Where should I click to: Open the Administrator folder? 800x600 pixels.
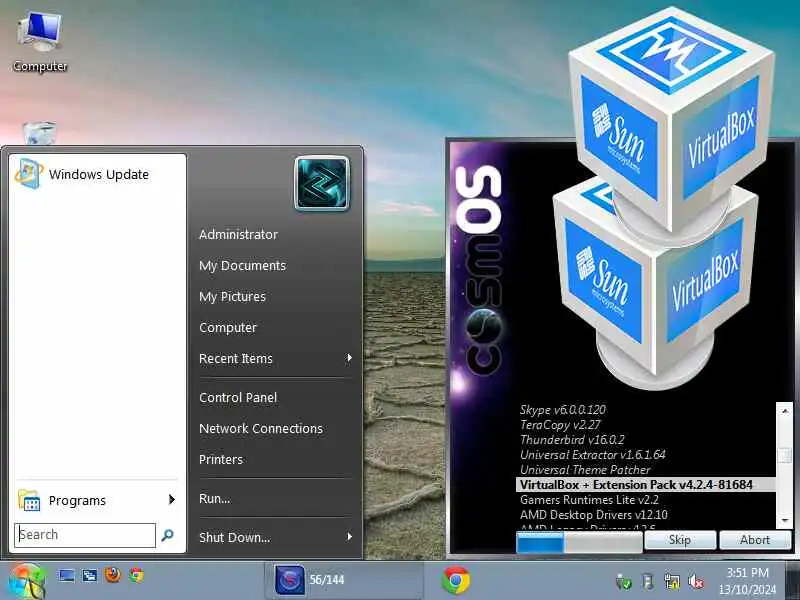(238, 235)
